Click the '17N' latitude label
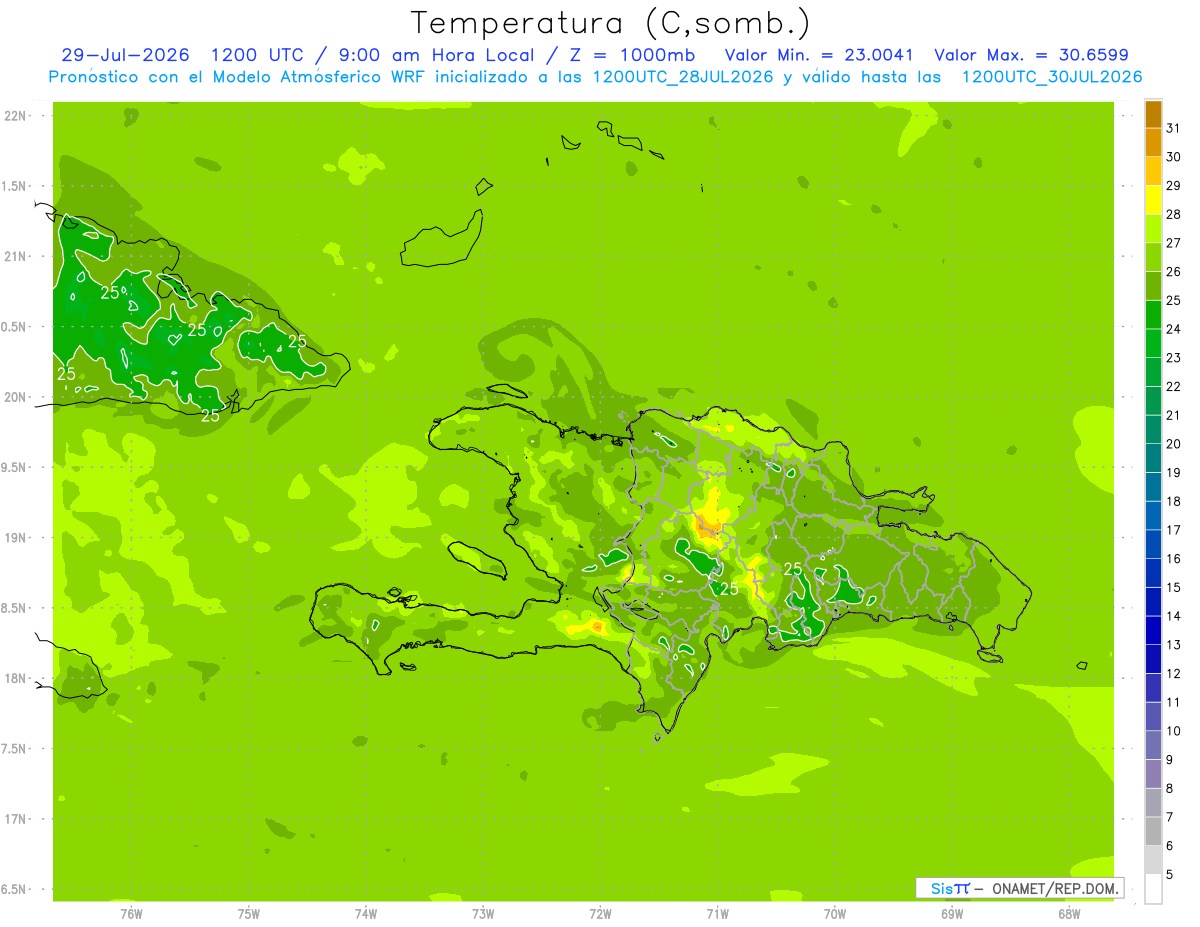The width and height of the screenshot is (1200, 927). (15, 819)
